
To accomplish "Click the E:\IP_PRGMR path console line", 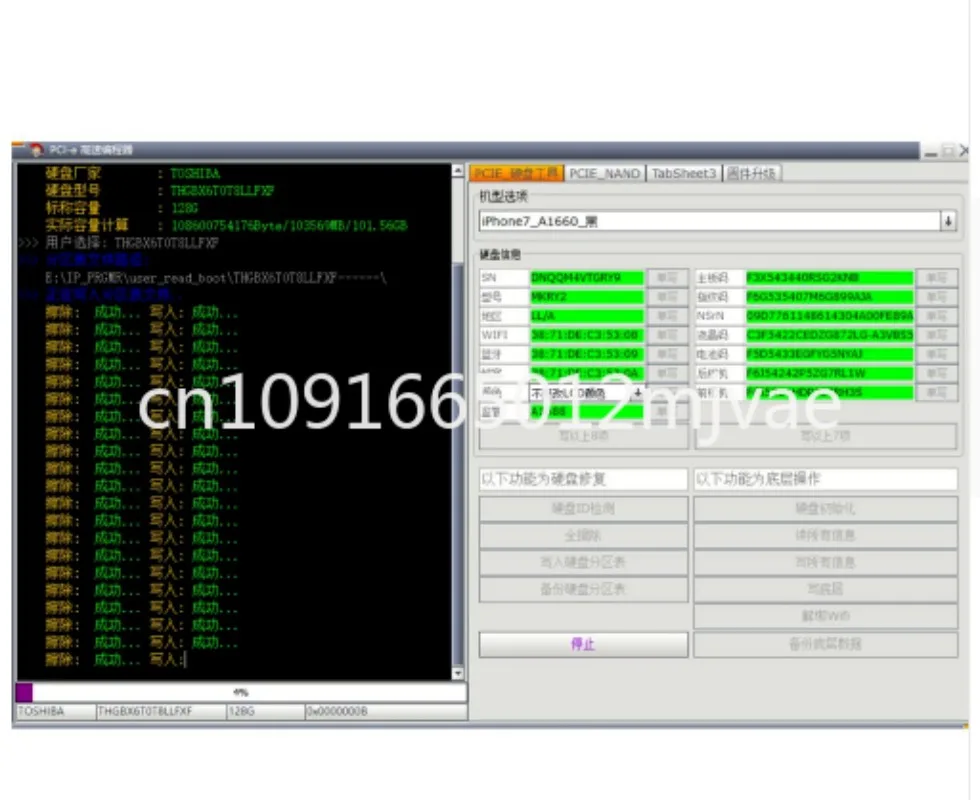I will pos(216,278).
